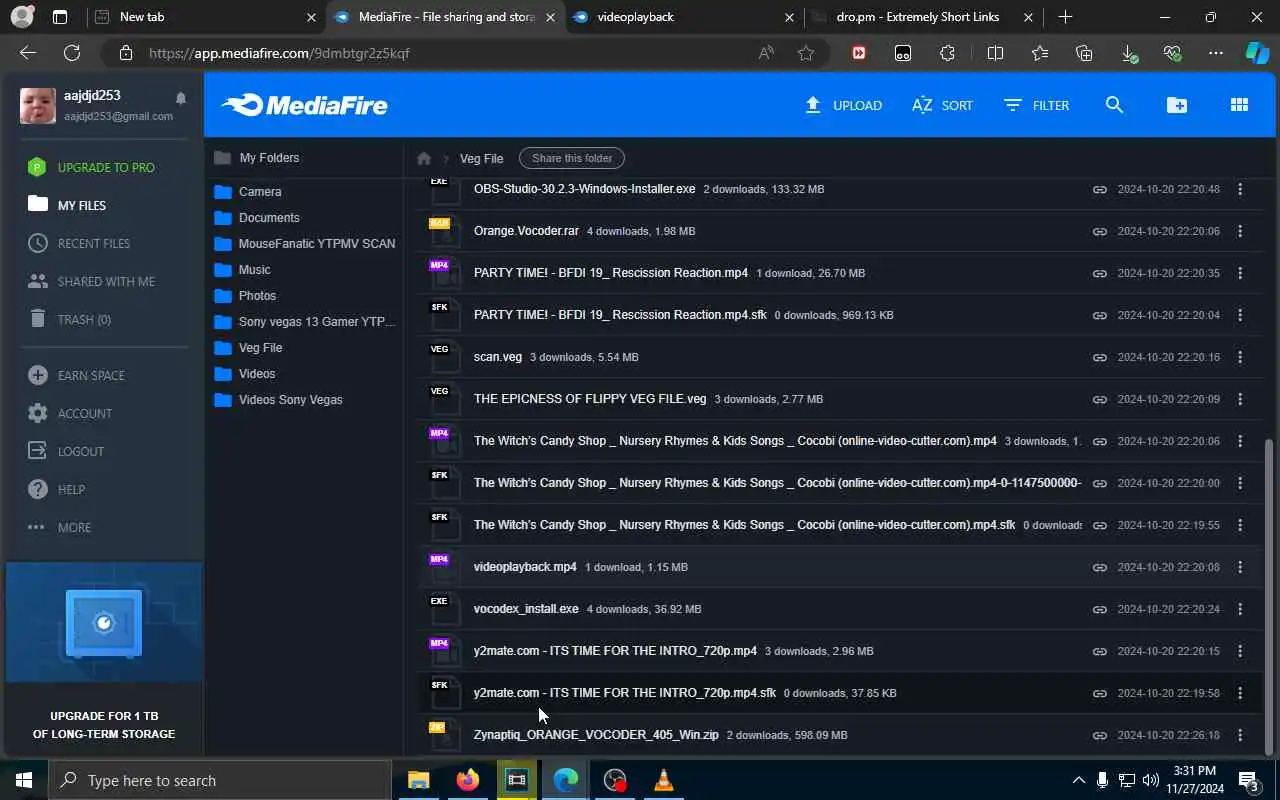
Task: Open options for THE EPICNESS OF FLIPPY veg
Action: click(1240, 399)
